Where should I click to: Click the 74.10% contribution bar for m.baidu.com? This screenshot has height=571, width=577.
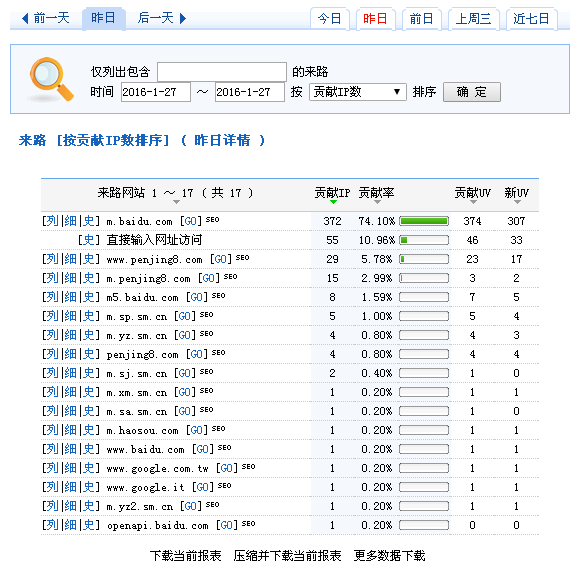point(424,221)
